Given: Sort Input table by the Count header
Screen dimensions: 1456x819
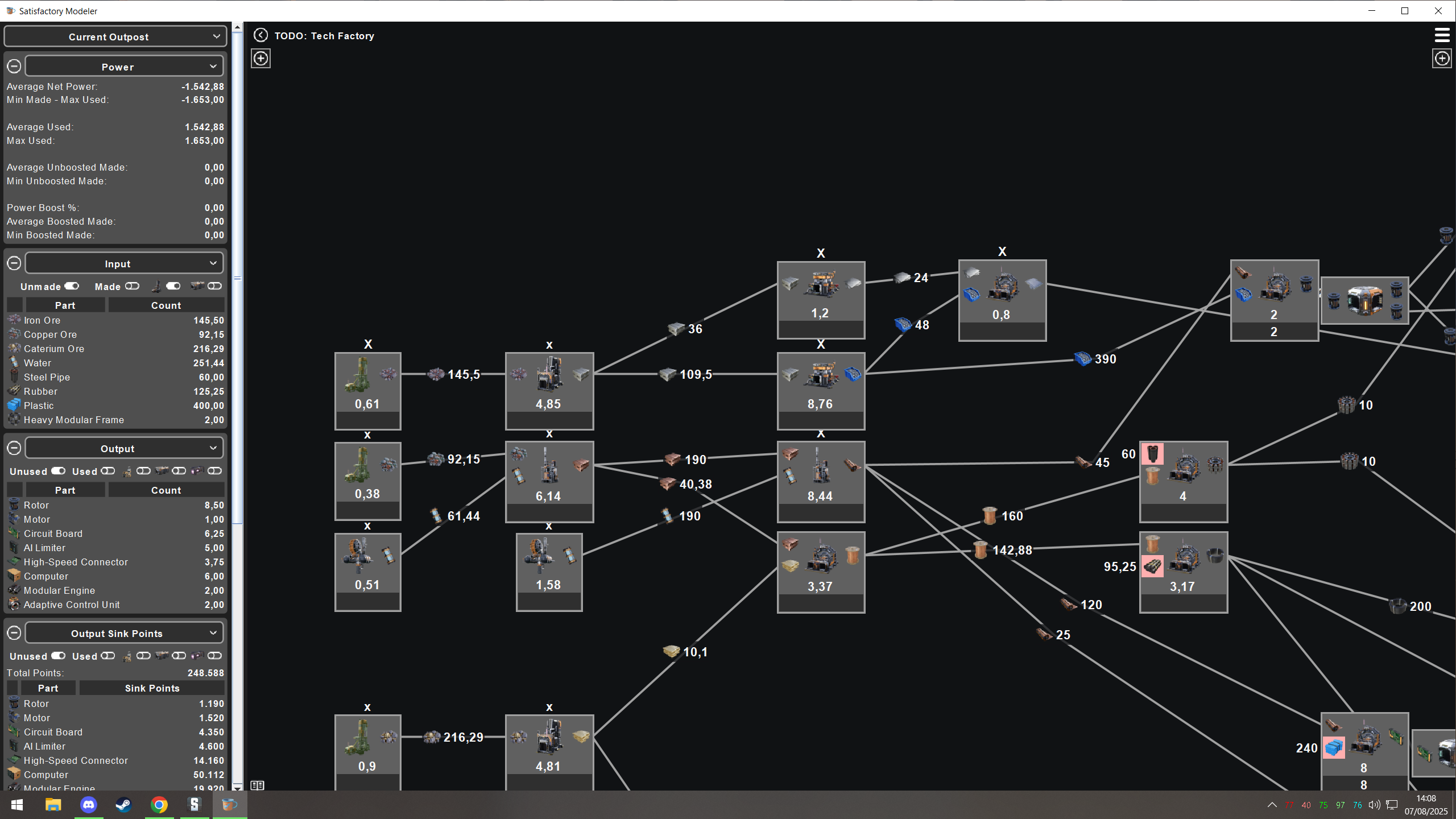Looking at the screenshot, I should [x=166, y=305].
